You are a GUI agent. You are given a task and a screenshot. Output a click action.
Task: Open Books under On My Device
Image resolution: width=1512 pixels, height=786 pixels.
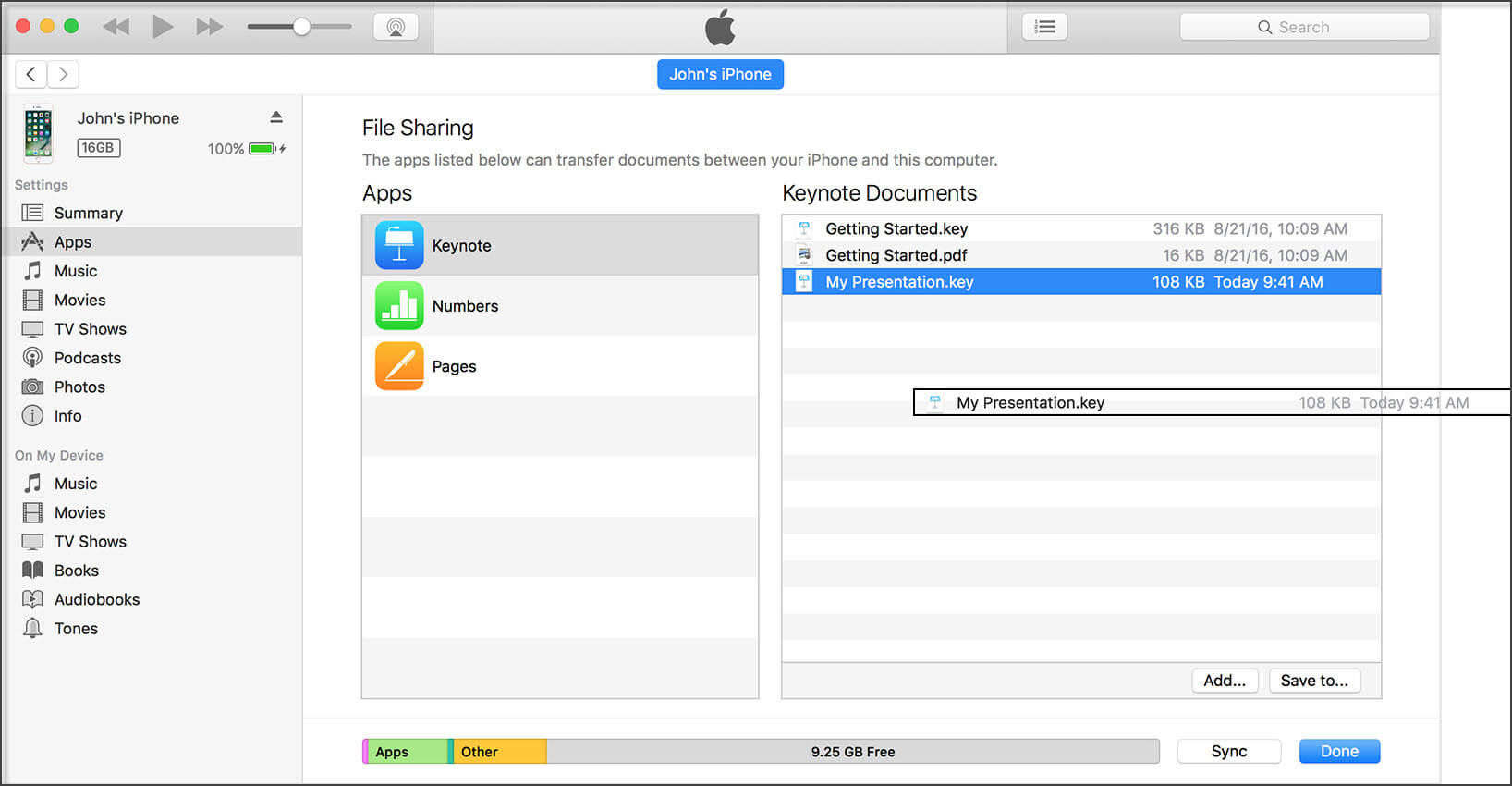(152, 571)
